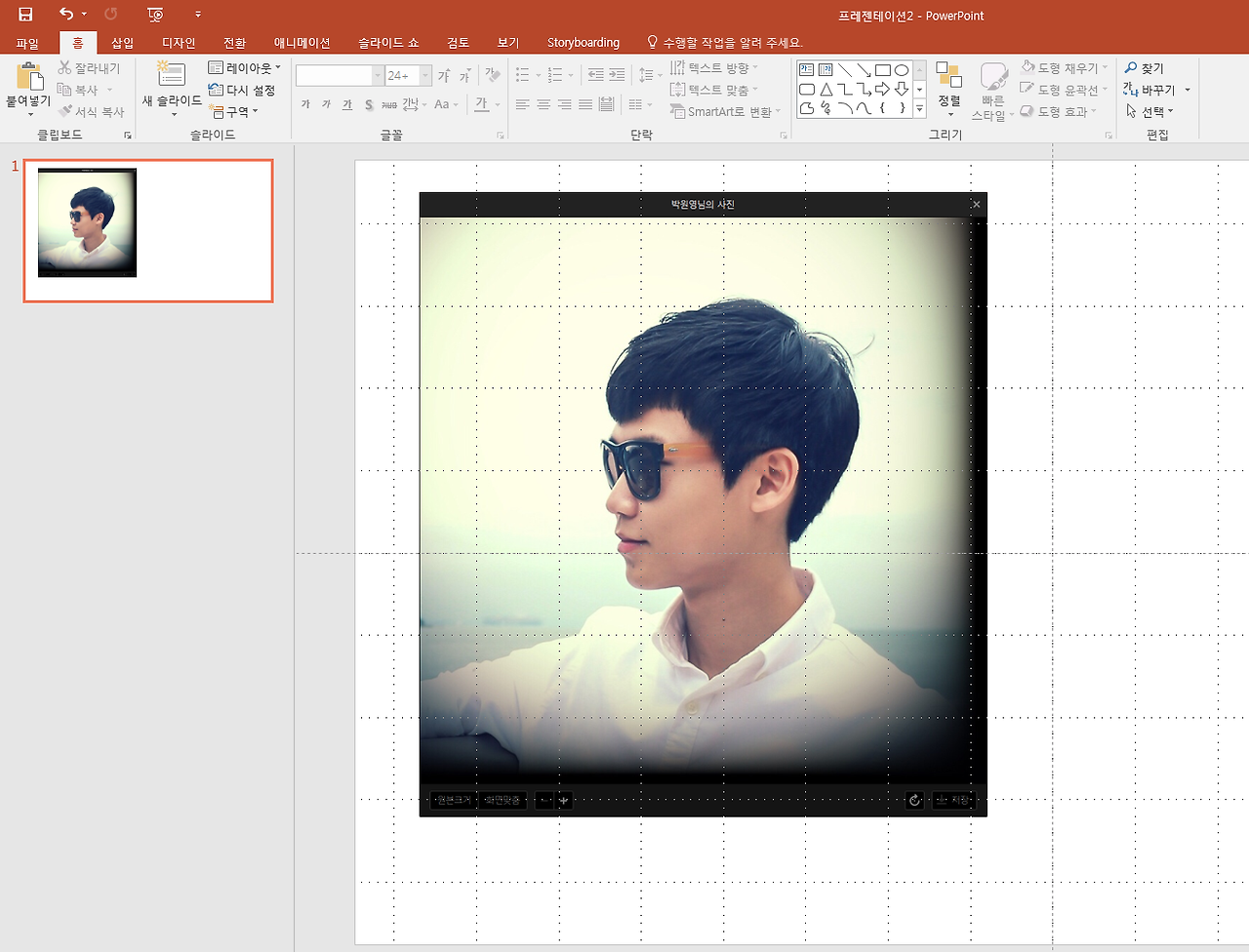Image resolution: width=1249 pixels, height=952 pixels.
Task: Save the presentation using the floppy disk icon
Action: (25, 15)
